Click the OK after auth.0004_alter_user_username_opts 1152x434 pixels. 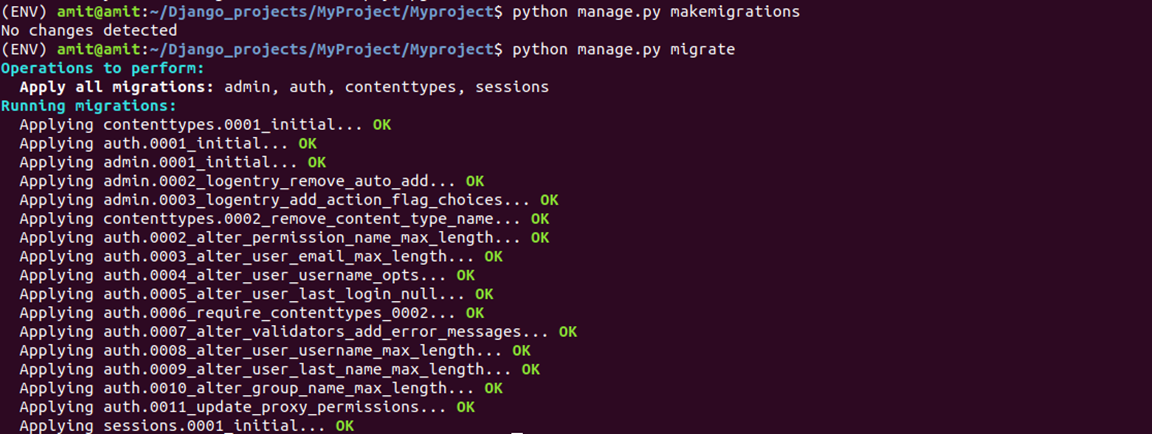pos(465,276)
